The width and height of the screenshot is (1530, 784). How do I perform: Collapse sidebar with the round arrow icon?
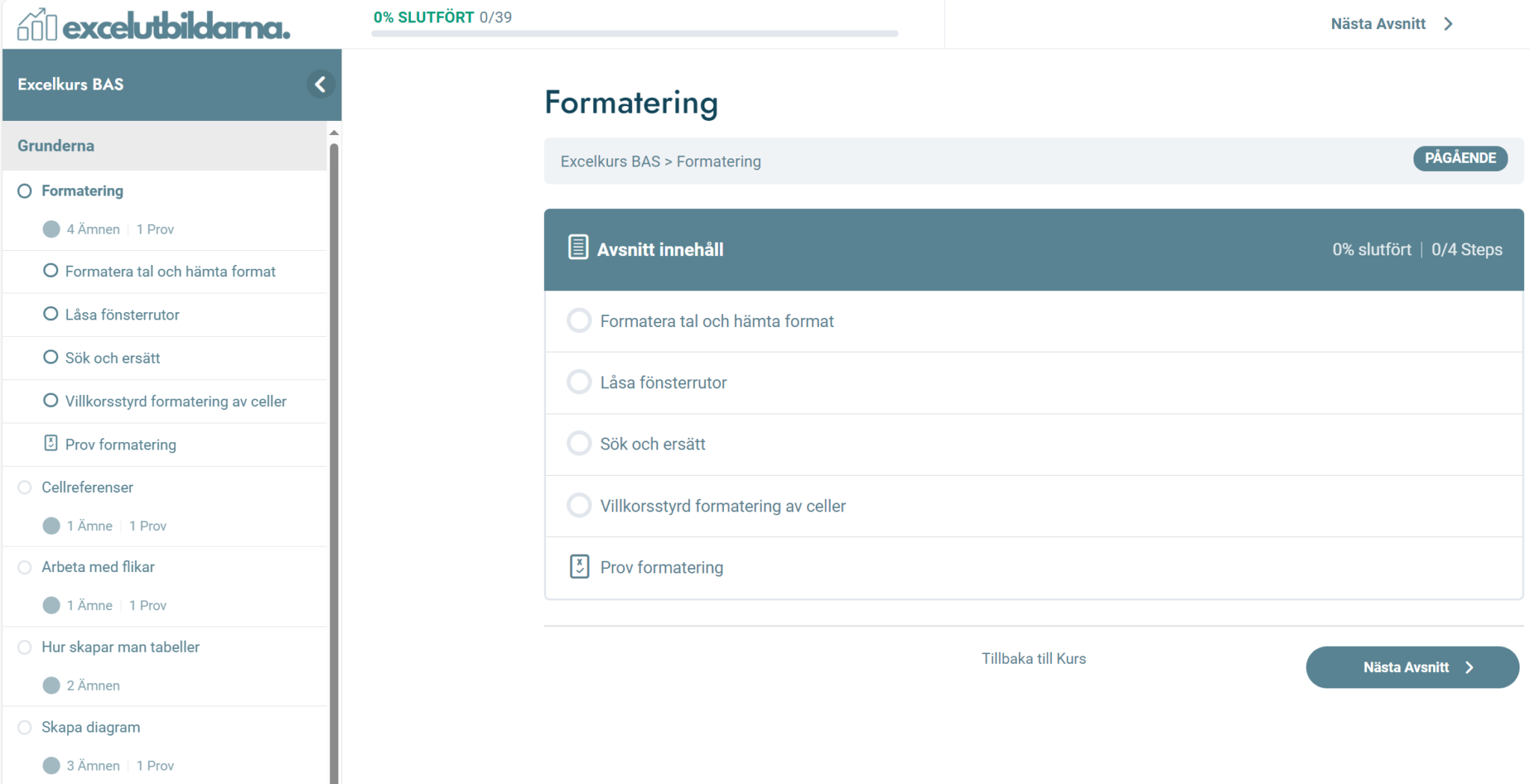coord(320,84)
